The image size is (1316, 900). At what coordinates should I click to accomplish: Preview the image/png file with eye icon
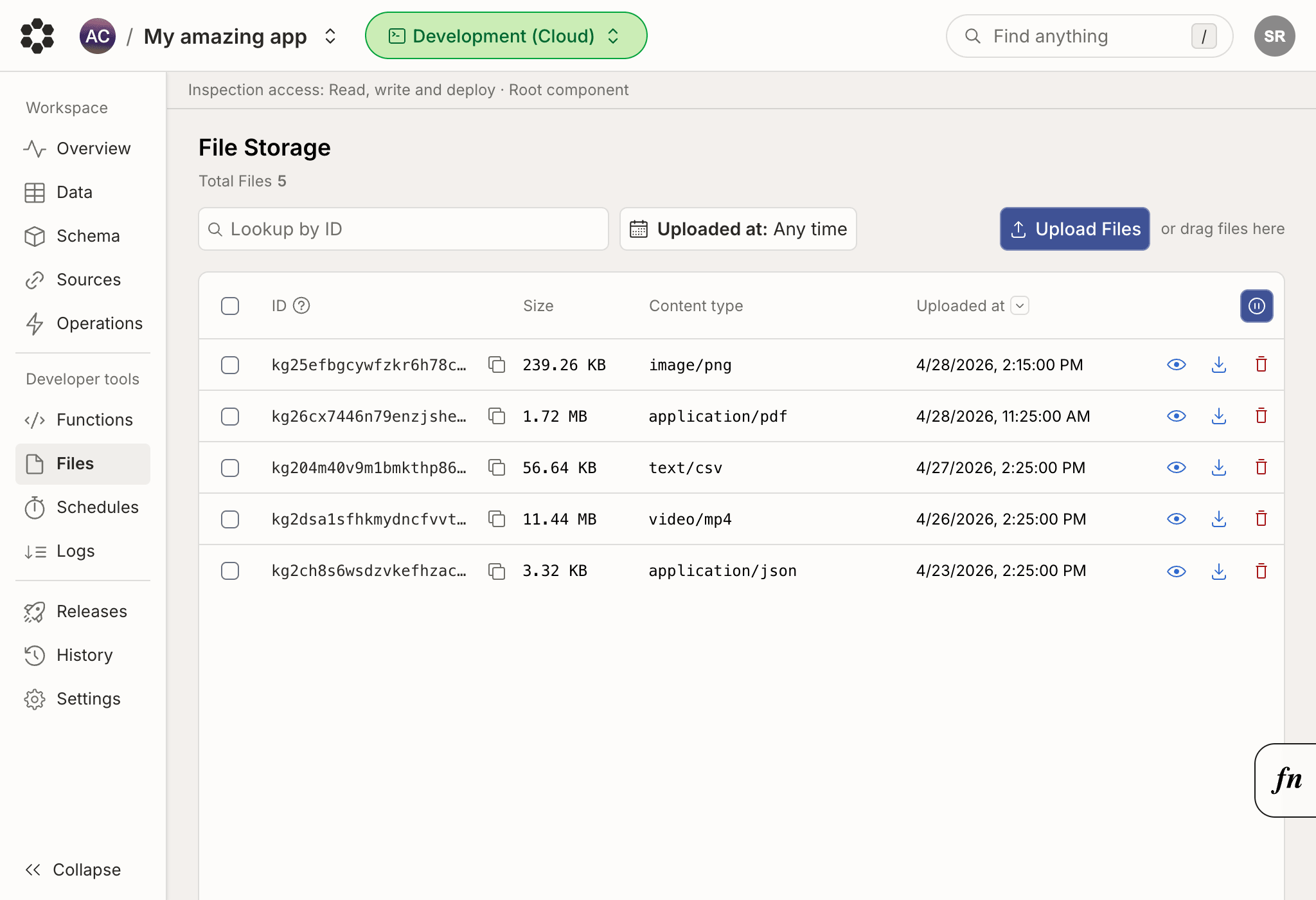(x=1177, y=364)
